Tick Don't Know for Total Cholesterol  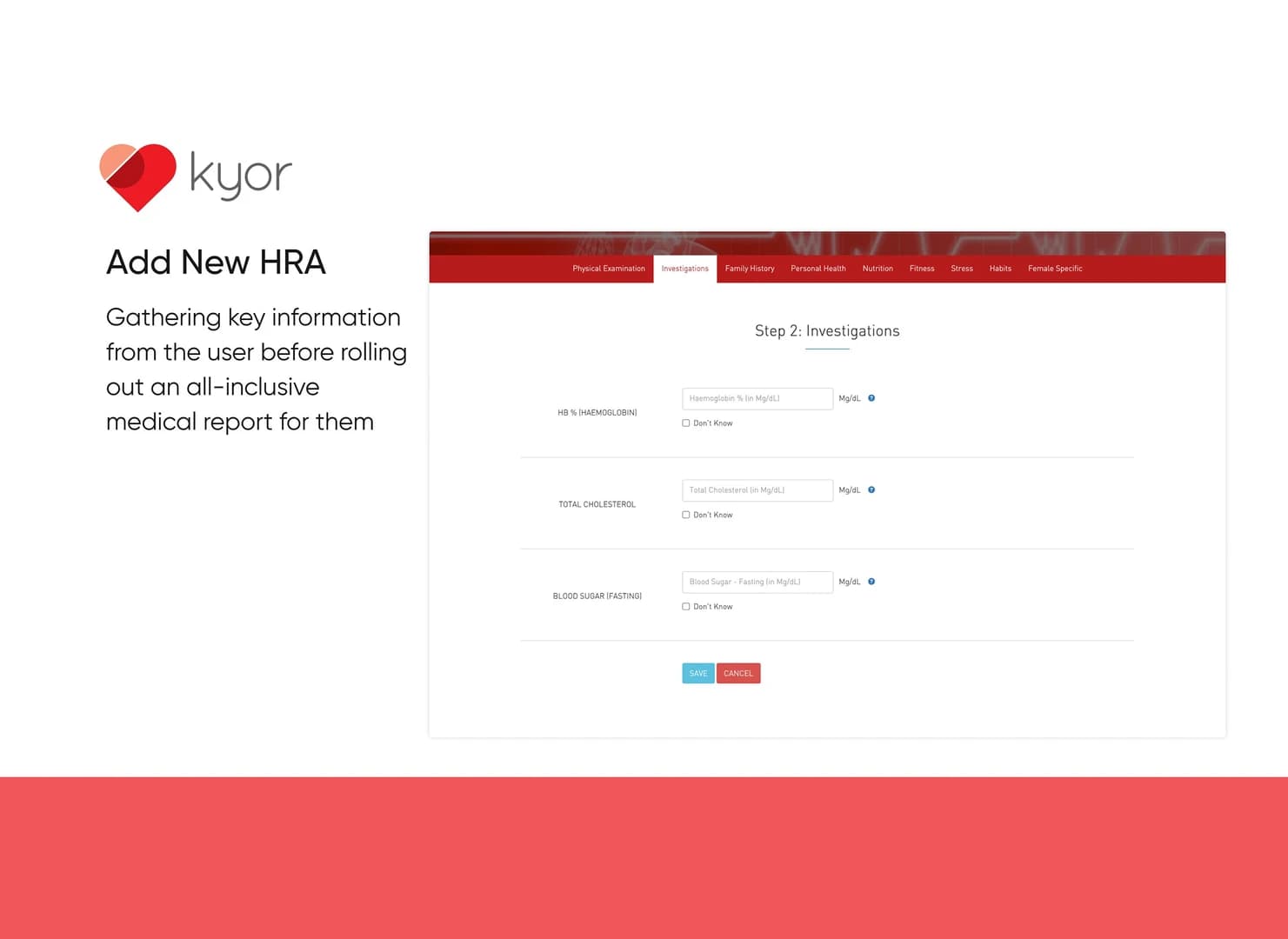coord(686,516)
